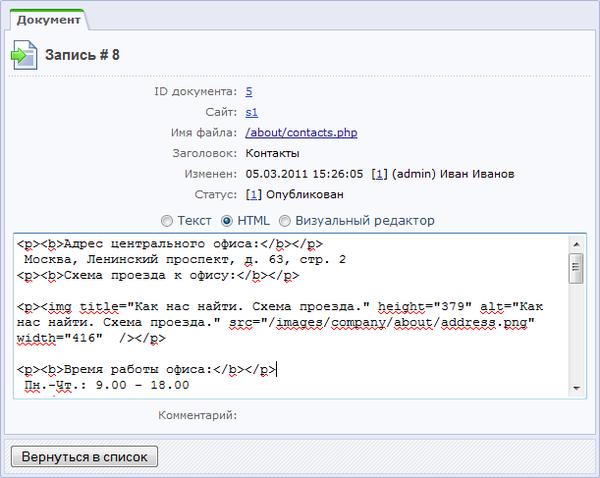The height and width of the screenshot is (478, 600).
Task: Click the Комментарий label
Action: [197, 413]
